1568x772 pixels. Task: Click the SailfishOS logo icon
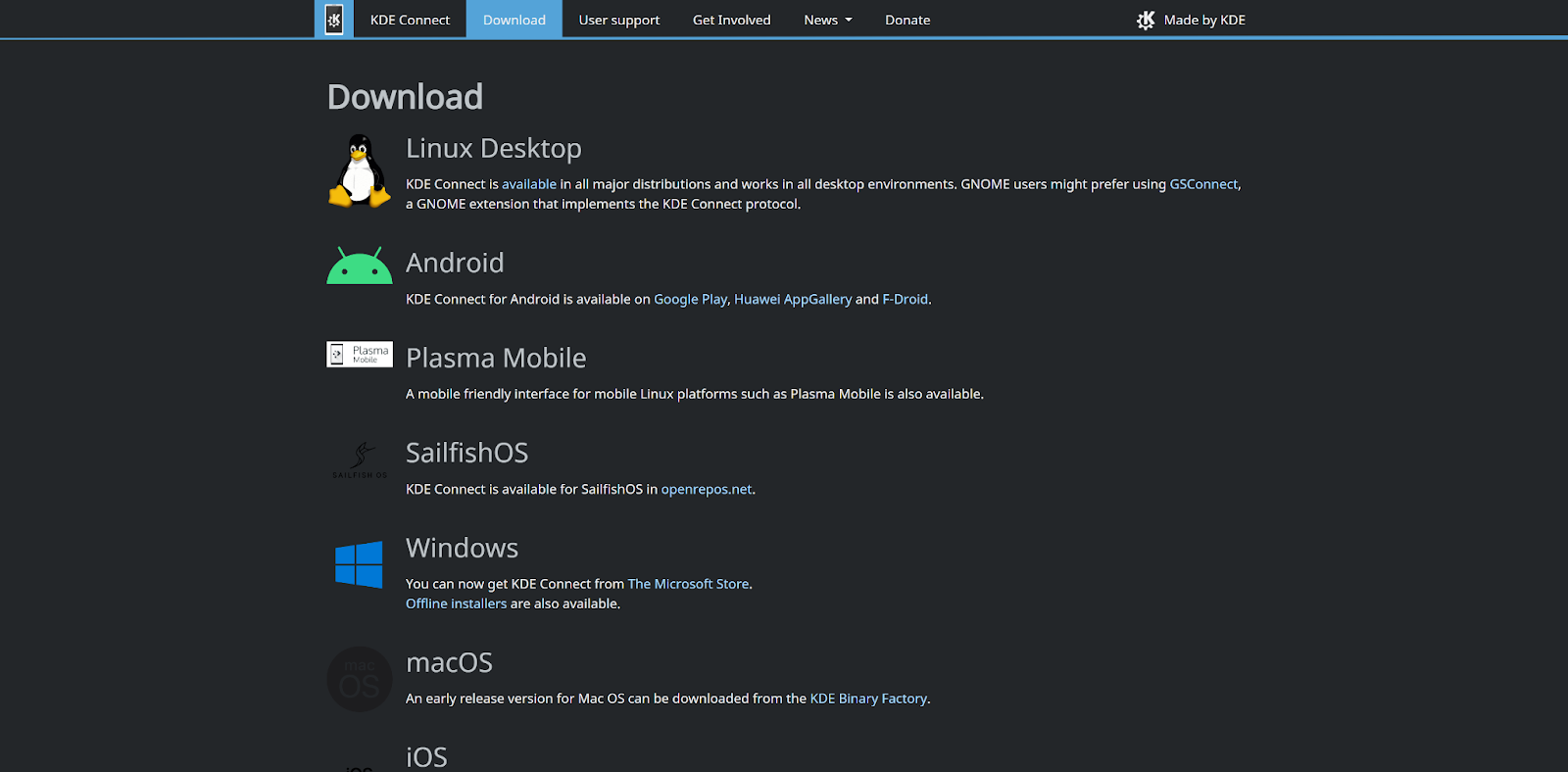click(x=360, y=459)
